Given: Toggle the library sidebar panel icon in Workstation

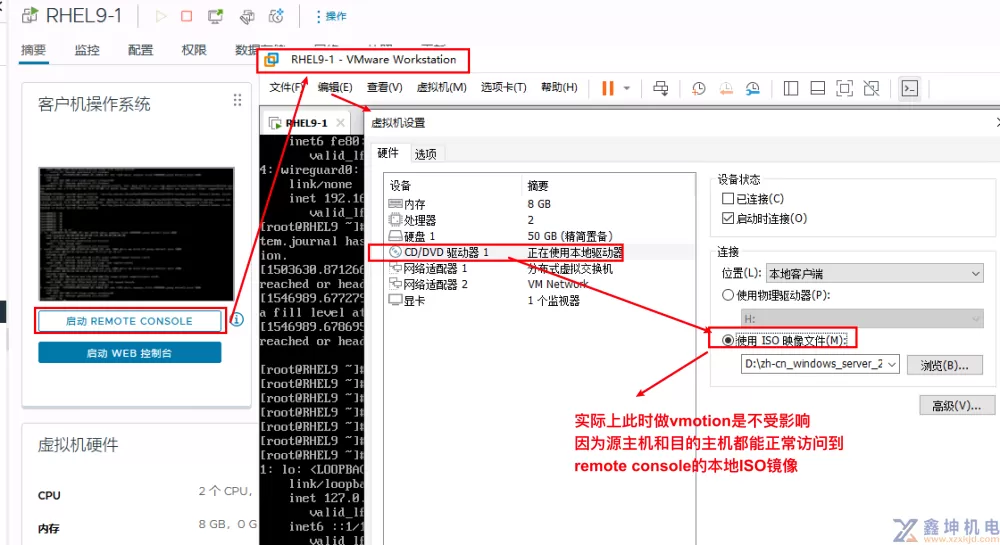Looking at the screenshot, I should (x=791, y=88).
